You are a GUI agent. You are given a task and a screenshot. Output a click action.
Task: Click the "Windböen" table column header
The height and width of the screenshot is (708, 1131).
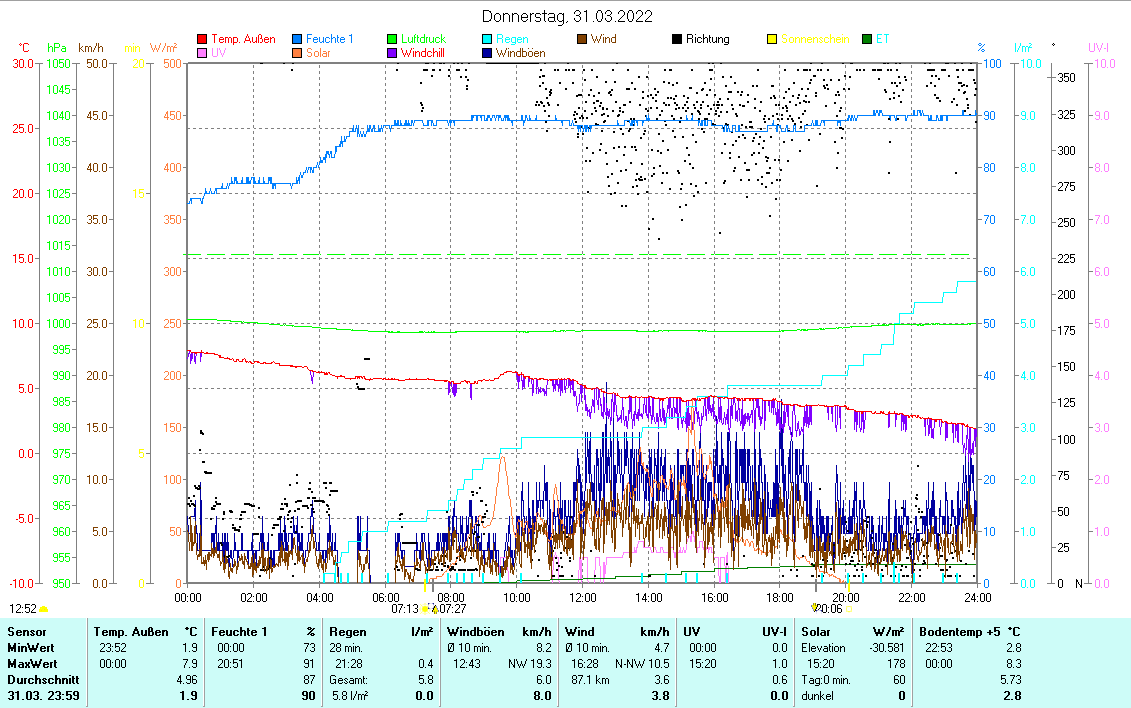[475, 632]
